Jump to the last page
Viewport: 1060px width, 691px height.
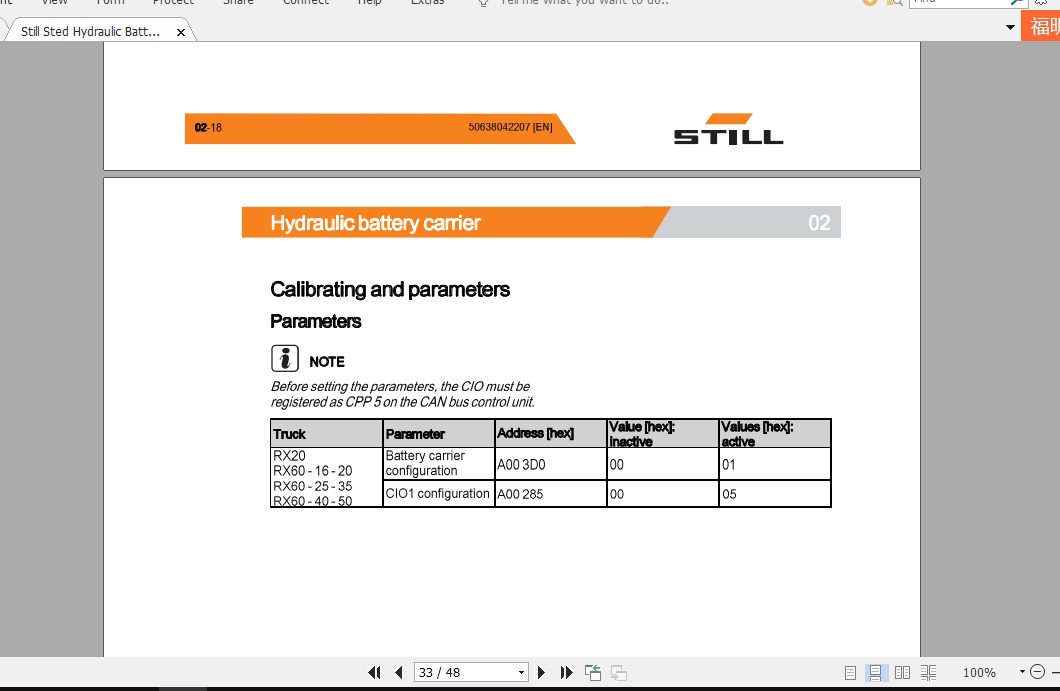click(x=567, y=672)
